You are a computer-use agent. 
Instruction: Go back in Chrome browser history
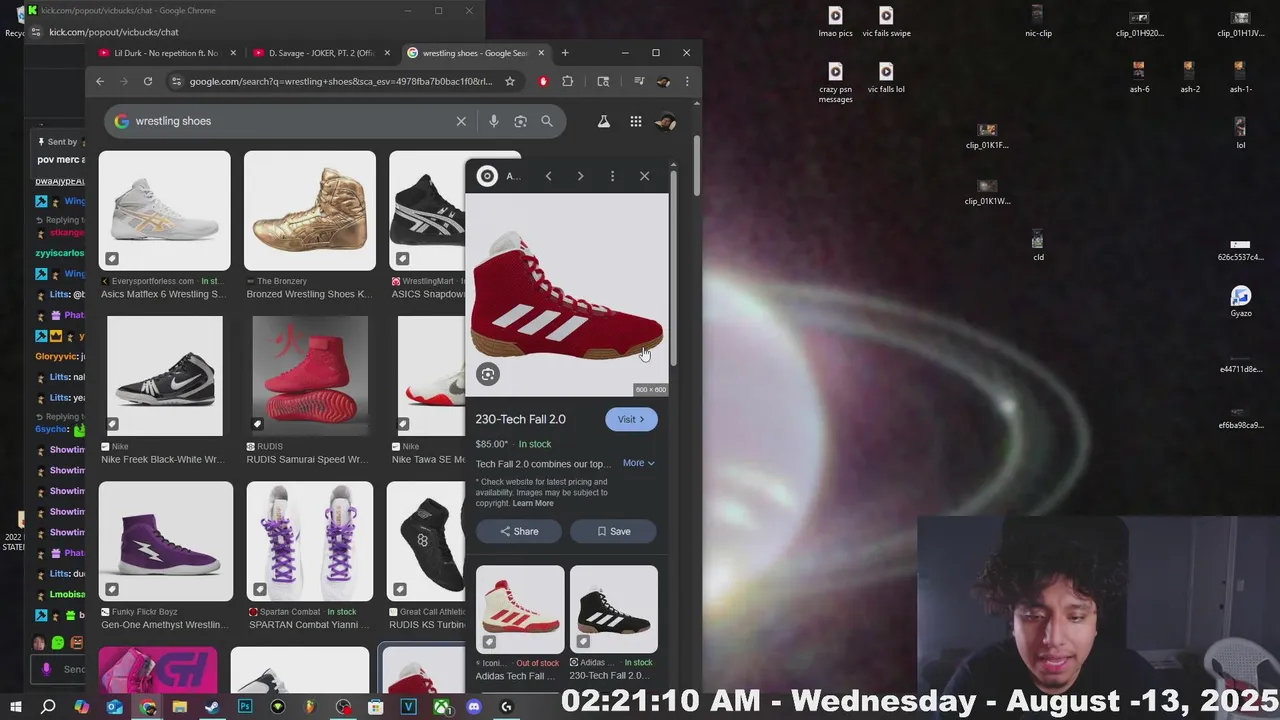point(100,81)
